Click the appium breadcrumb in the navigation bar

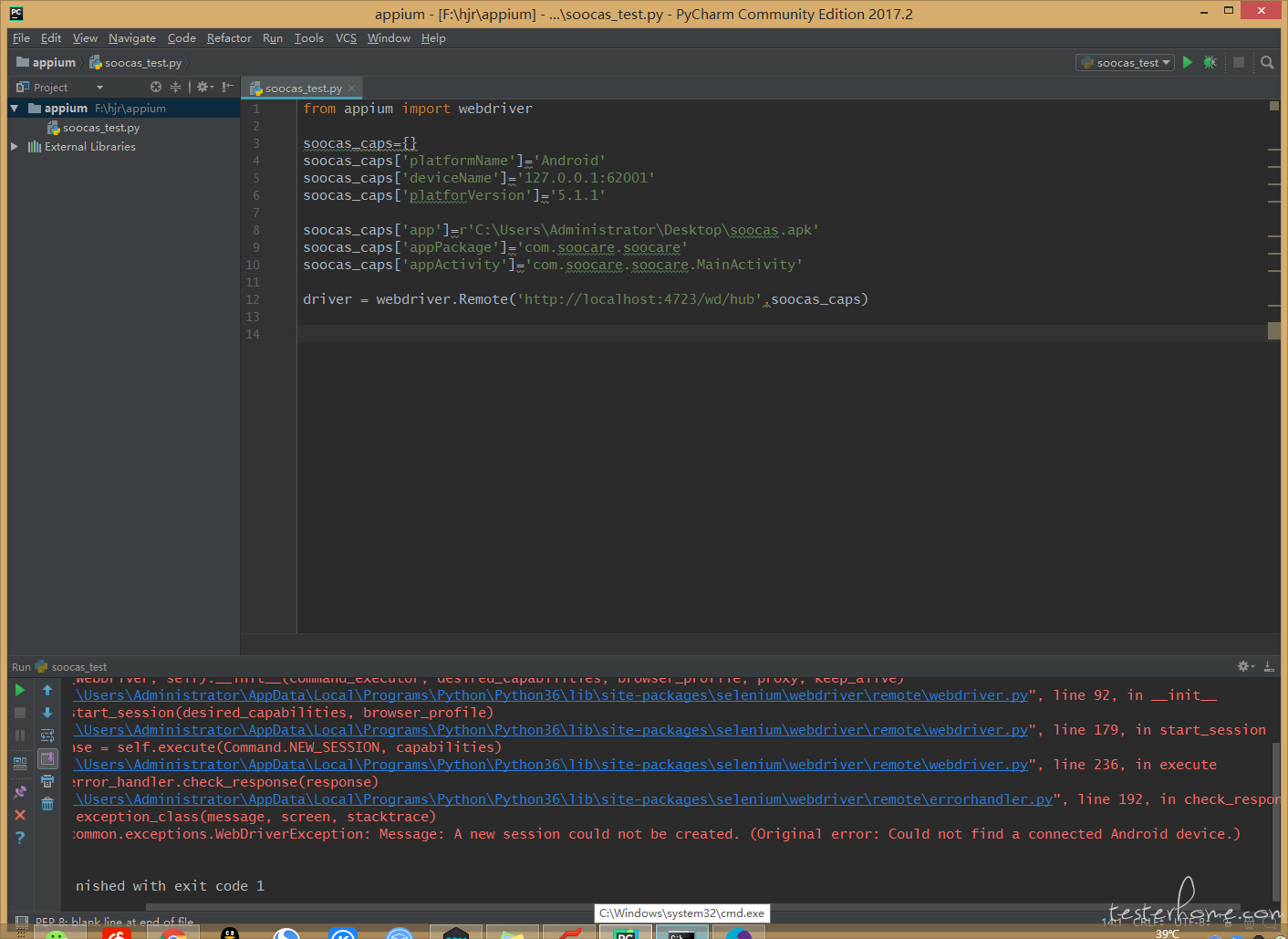47,62
